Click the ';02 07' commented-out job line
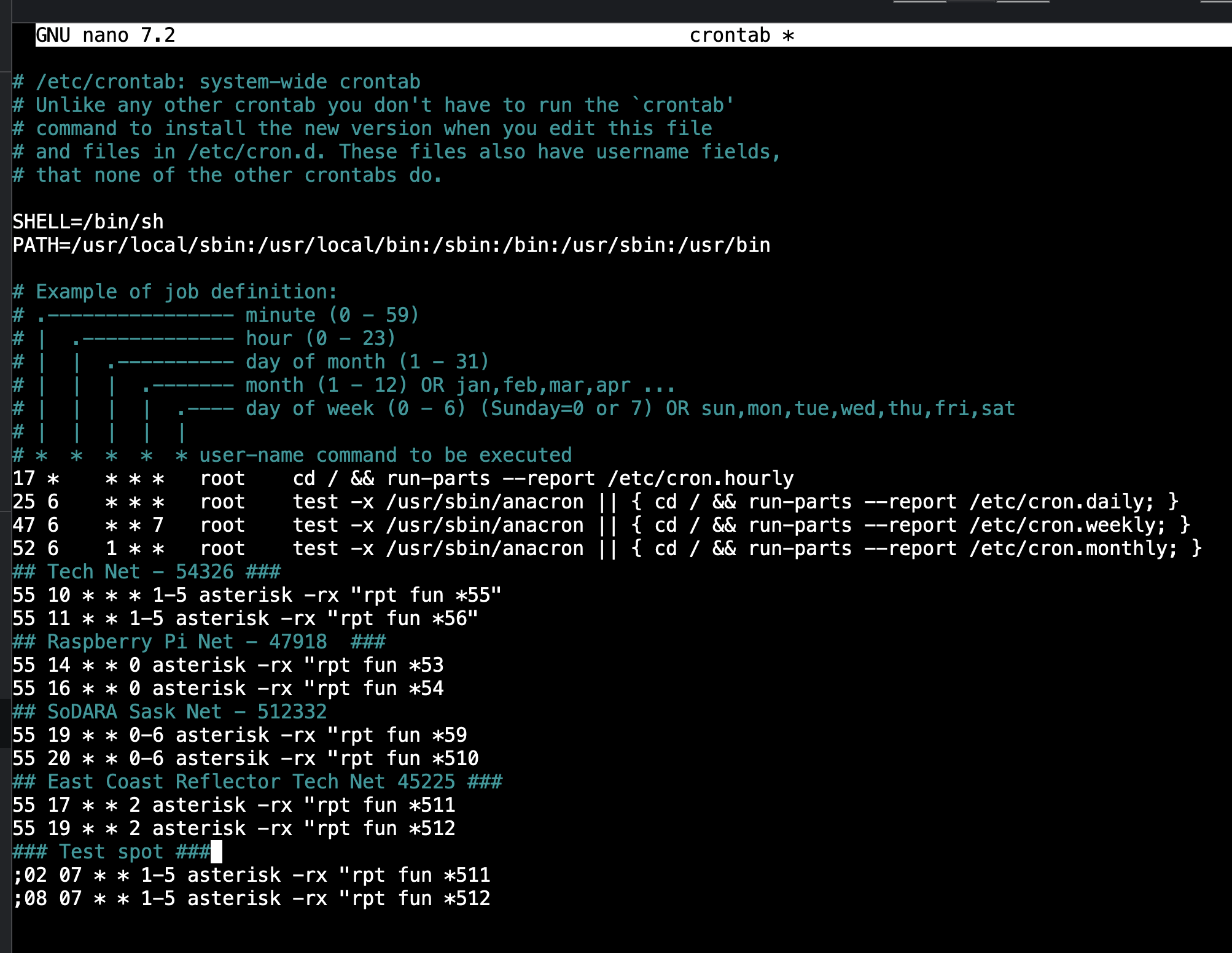1232x953 pixels. click(252, 875)
